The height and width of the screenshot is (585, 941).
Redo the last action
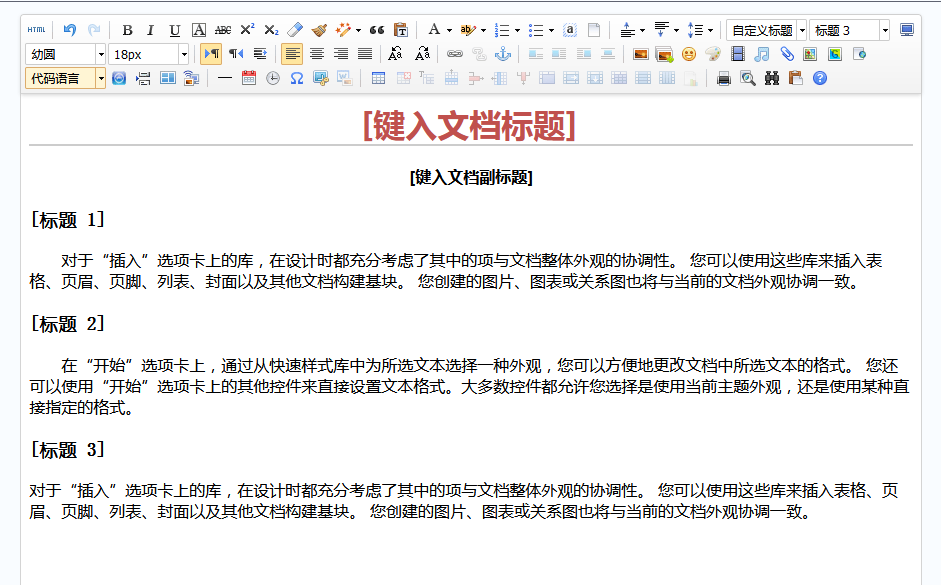tap(95, 30)
